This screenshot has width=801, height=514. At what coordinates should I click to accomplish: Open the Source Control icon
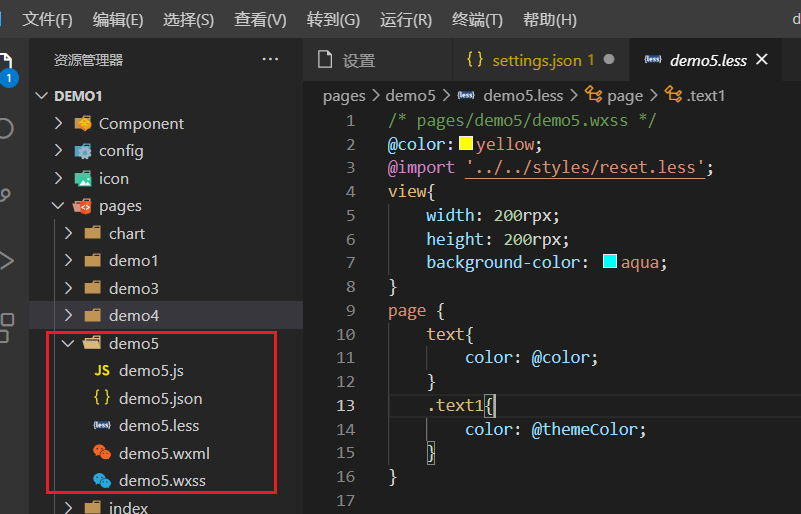point(5,195)
